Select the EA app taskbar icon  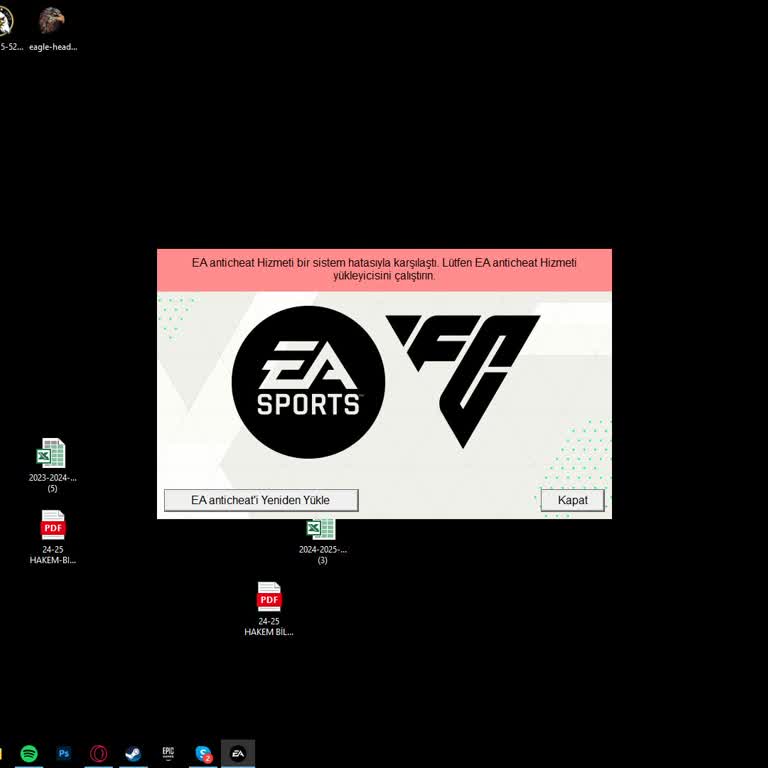point(238,753)
